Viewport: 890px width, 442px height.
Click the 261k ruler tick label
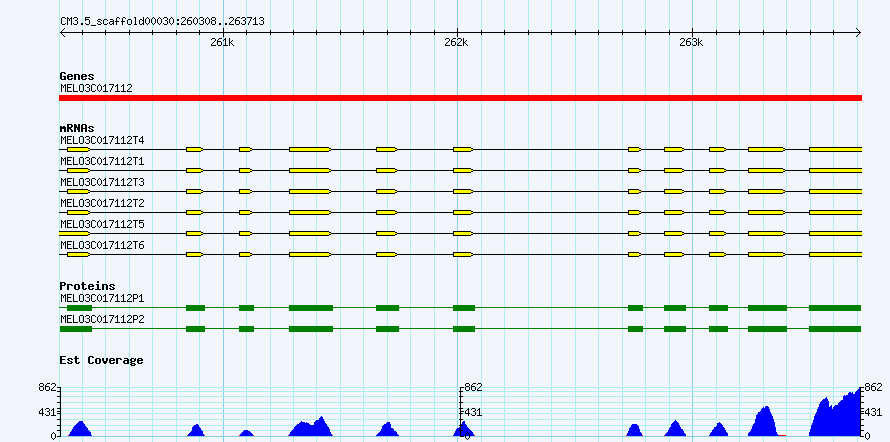[x=222, y=43]
